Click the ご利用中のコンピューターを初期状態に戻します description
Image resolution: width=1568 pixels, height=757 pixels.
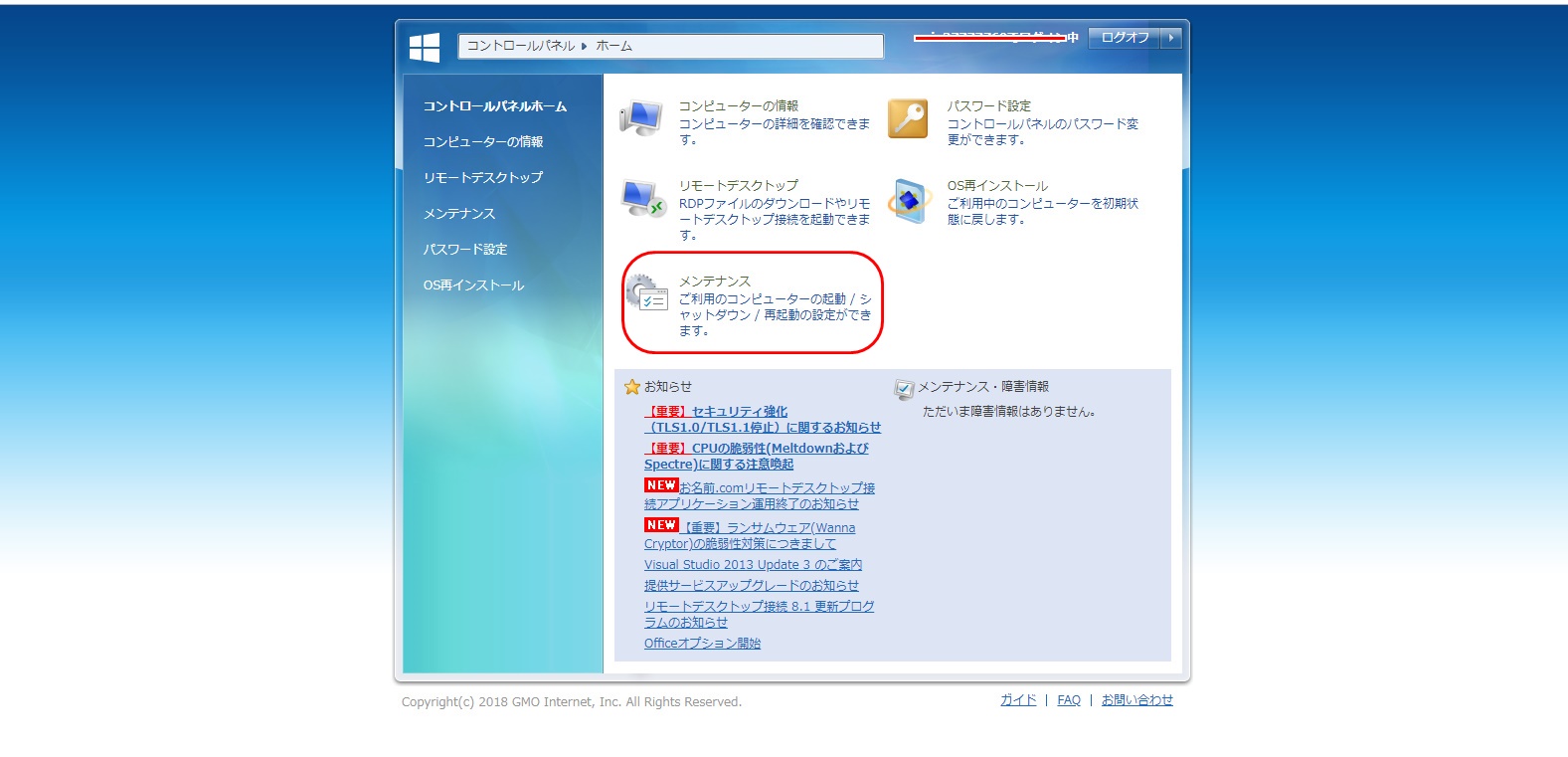[1043, 211]
